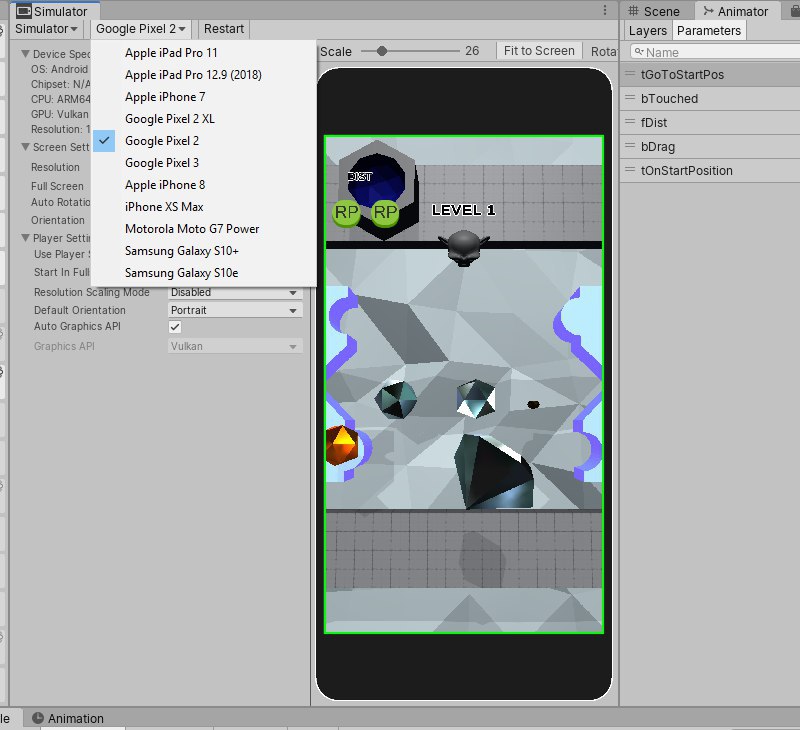Toggle Auto Graphics API checkbox
The height and width of the screenshot is (730, 800).
click(x=175, y=327)
